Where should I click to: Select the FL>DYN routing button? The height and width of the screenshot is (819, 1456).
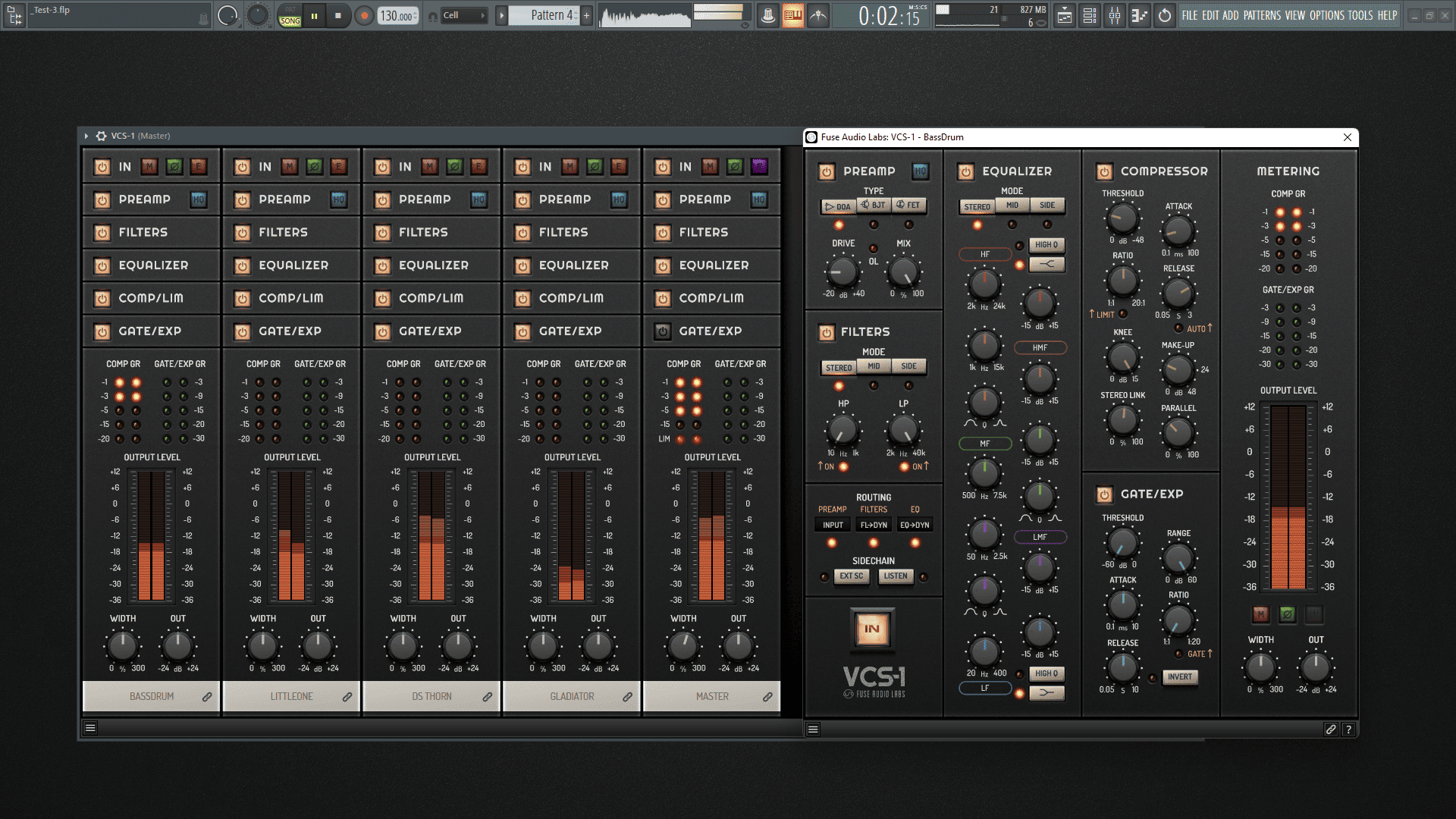874,525
